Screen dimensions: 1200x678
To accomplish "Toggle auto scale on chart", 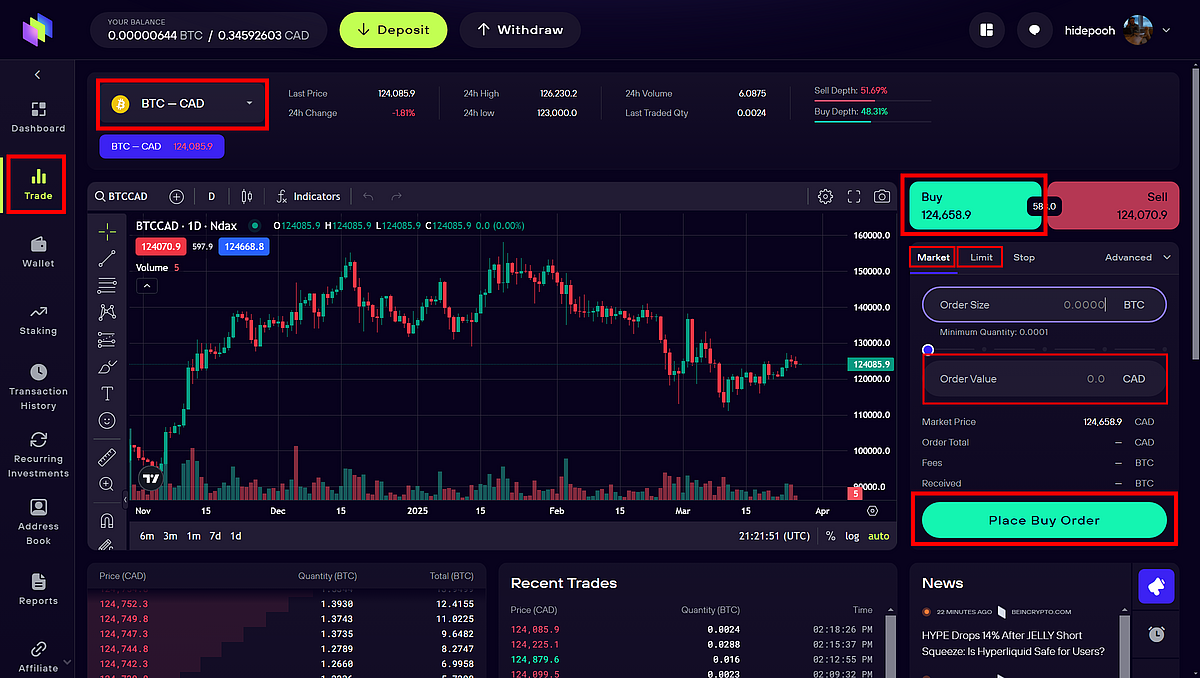I will click(x=878, y=536).
